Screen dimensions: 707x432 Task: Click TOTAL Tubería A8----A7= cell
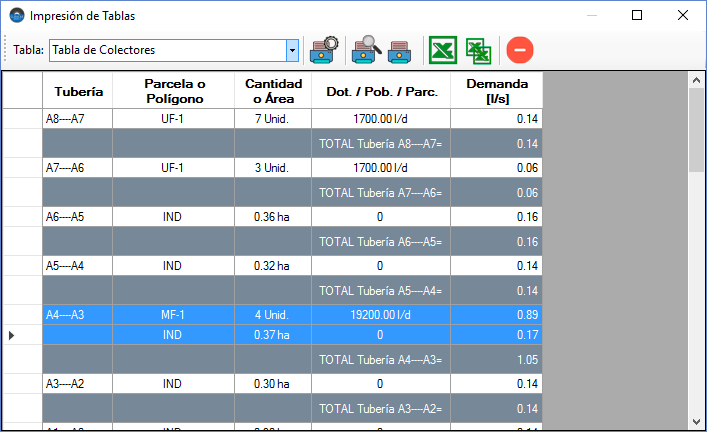pos(381,143)
